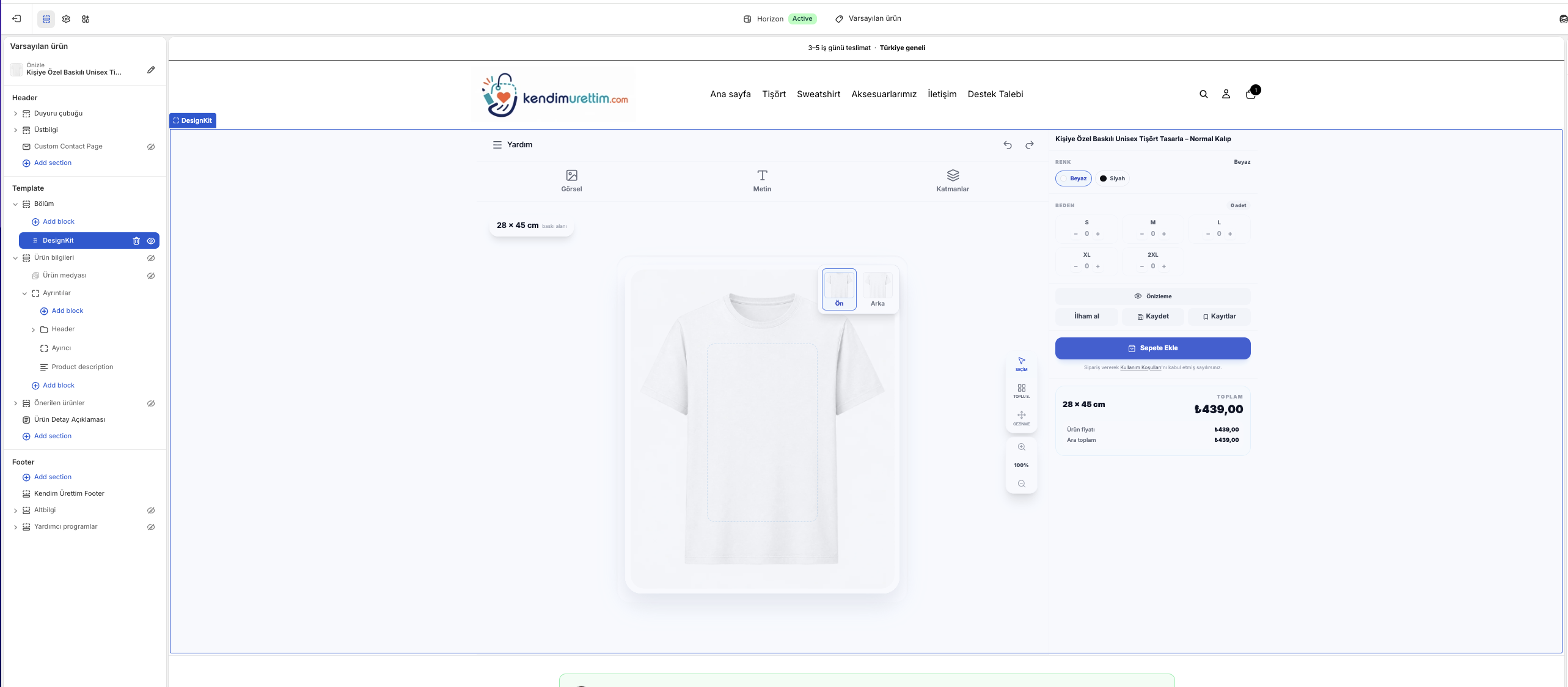Viewport: 1568px width, 687px height.
Task: Show the hidden Yardımcı programlar section
Action: click(x=151, y=527)
